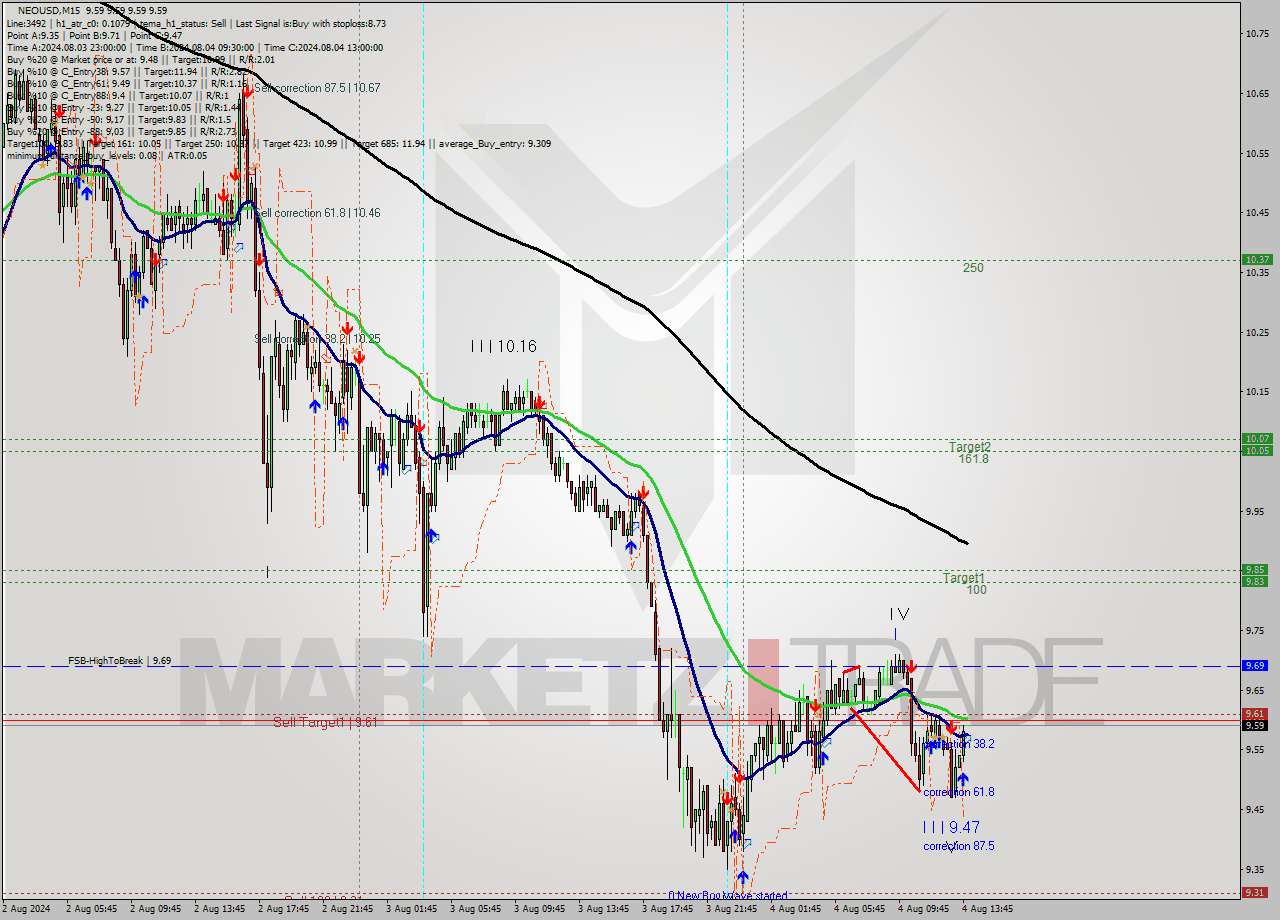Click the 10.25 price axis label
This screenshot has width=1280, height=920.
point(1257,332)
